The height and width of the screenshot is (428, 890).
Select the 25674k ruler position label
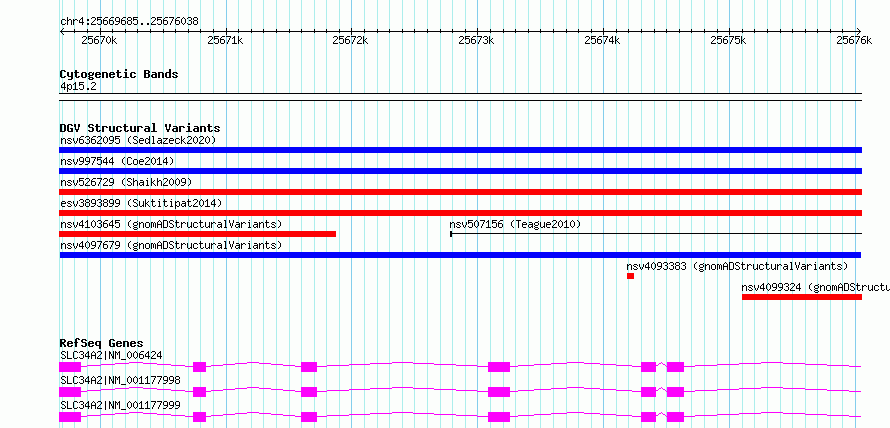pyautogui.click(x=602, y=40)
